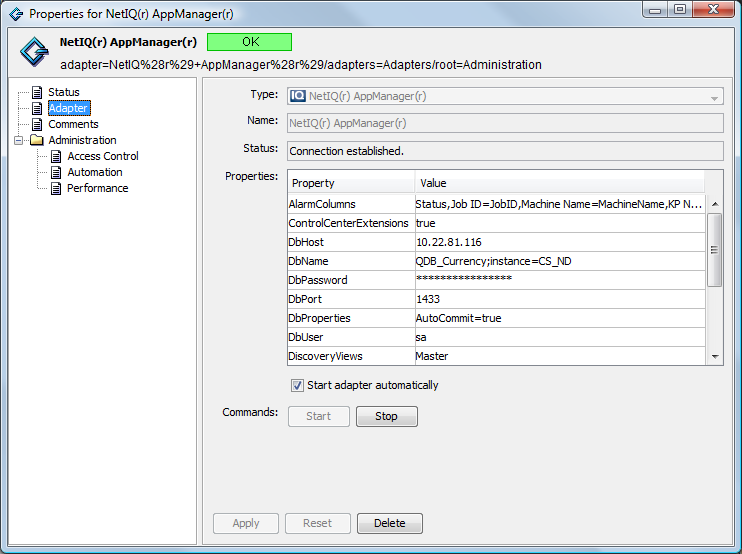Screen dimensions: 742x554
Task: Click the properties table scroll up arrow
Action: 715,204
